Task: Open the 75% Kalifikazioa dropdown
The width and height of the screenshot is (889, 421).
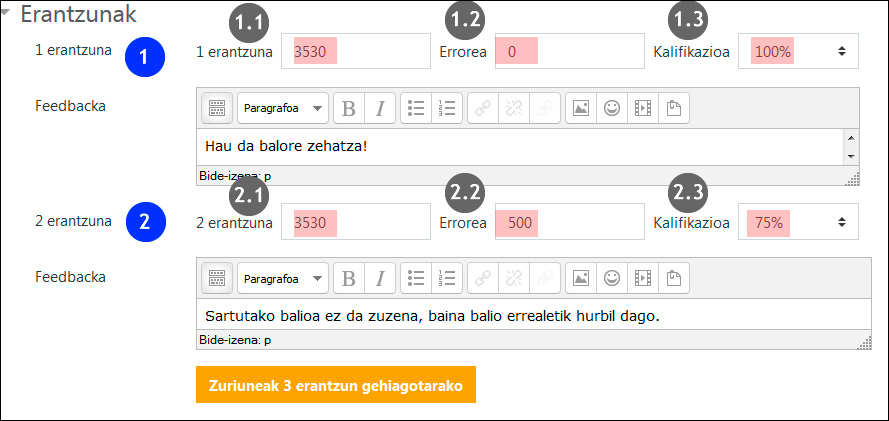Action: tap(797, 222)
